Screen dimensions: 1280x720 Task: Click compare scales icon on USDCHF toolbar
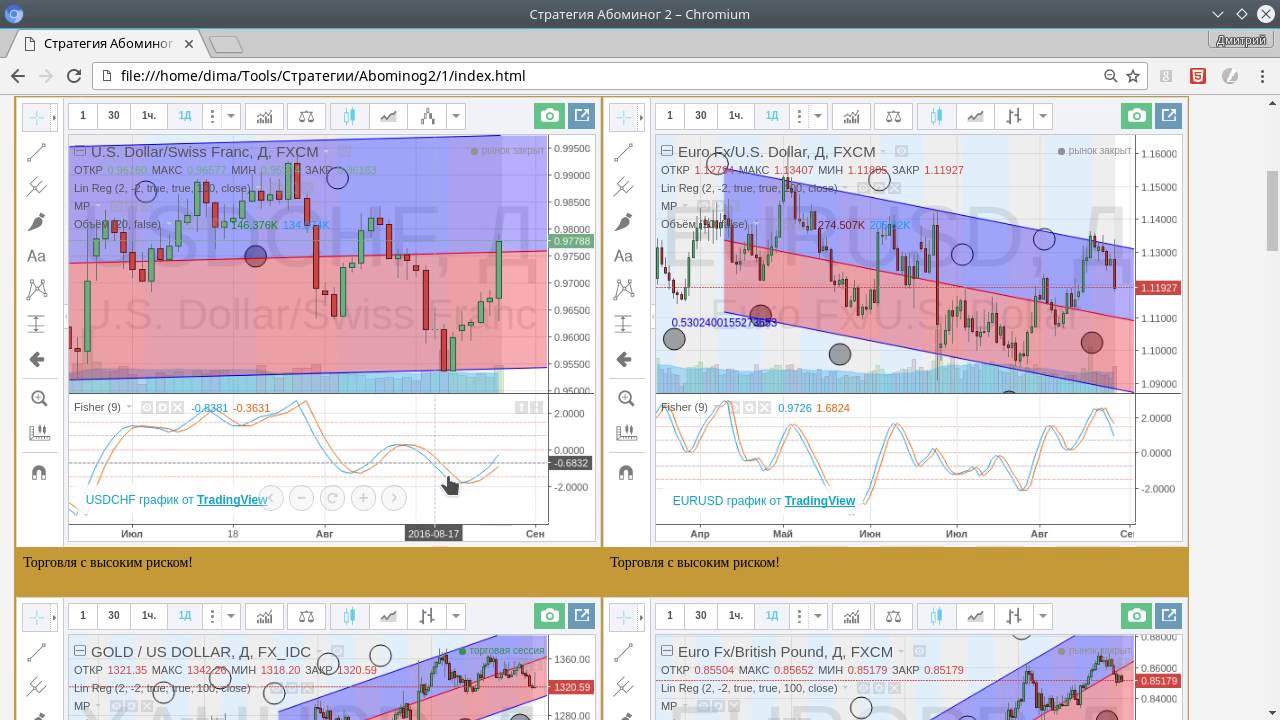tap(307, 116)
